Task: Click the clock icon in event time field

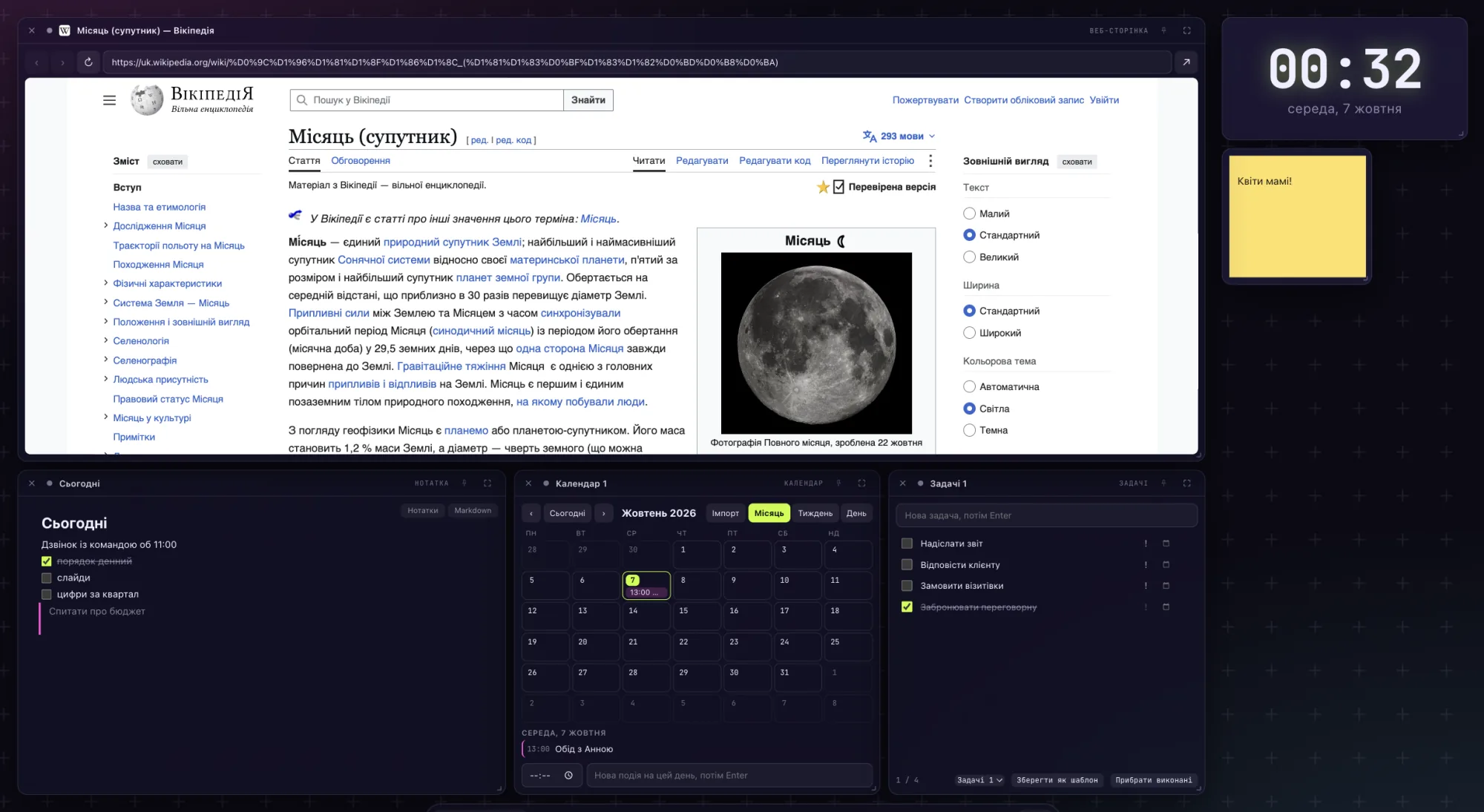Action: click(568, 776)
